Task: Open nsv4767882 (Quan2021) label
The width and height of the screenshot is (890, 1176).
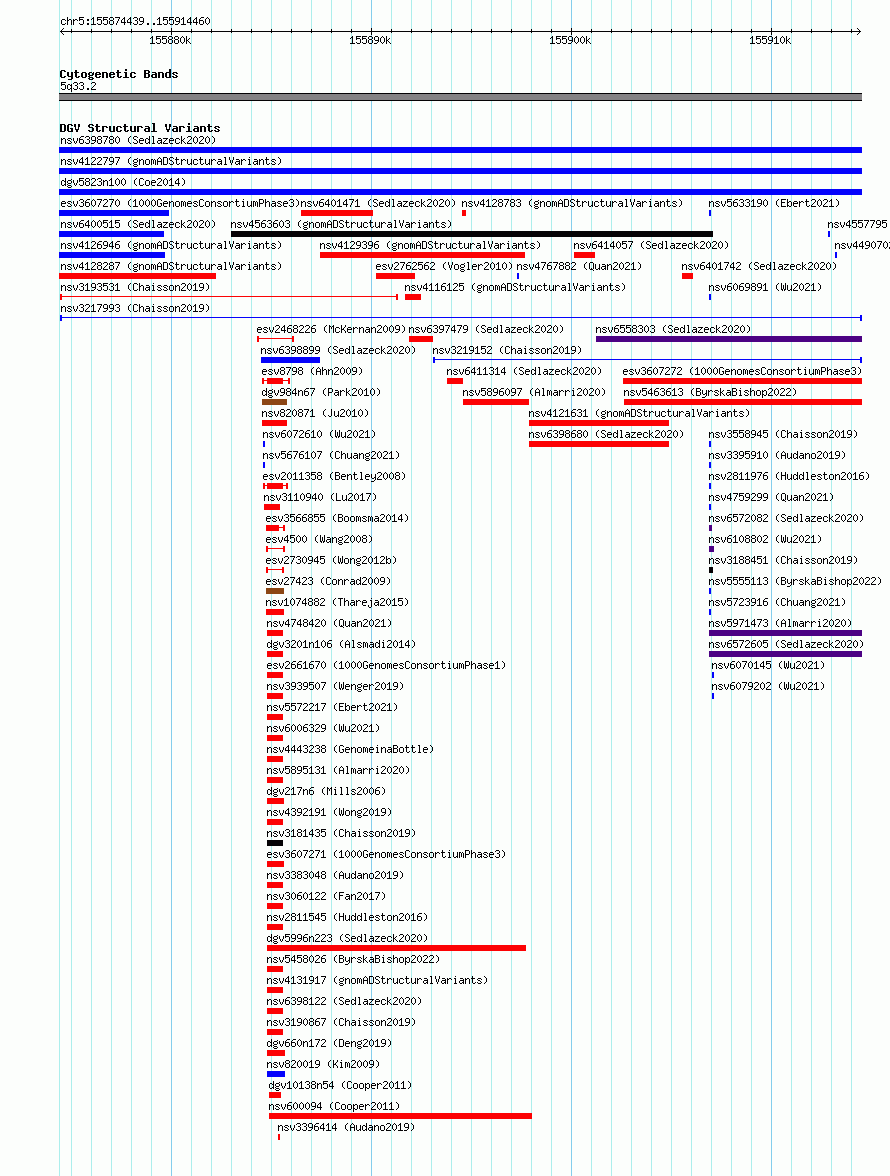Action: (x=580, y=266)
